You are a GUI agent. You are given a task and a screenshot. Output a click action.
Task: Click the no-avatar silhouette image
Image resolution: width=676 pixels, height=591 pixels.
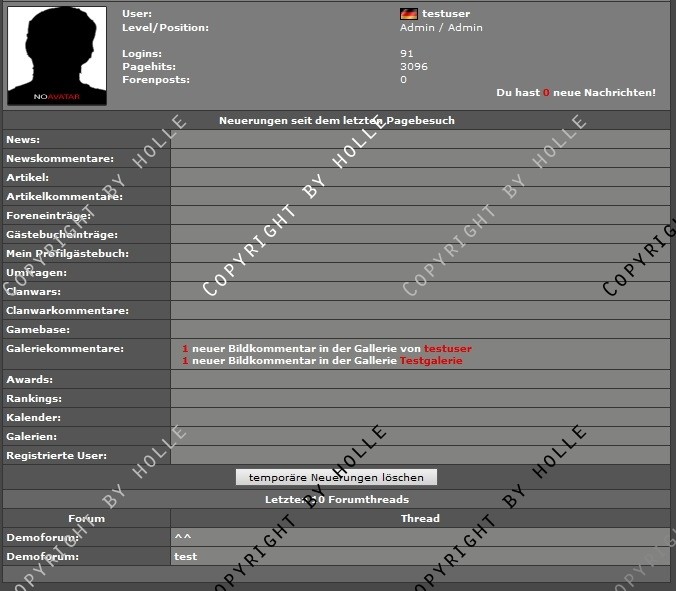[57, 56]
